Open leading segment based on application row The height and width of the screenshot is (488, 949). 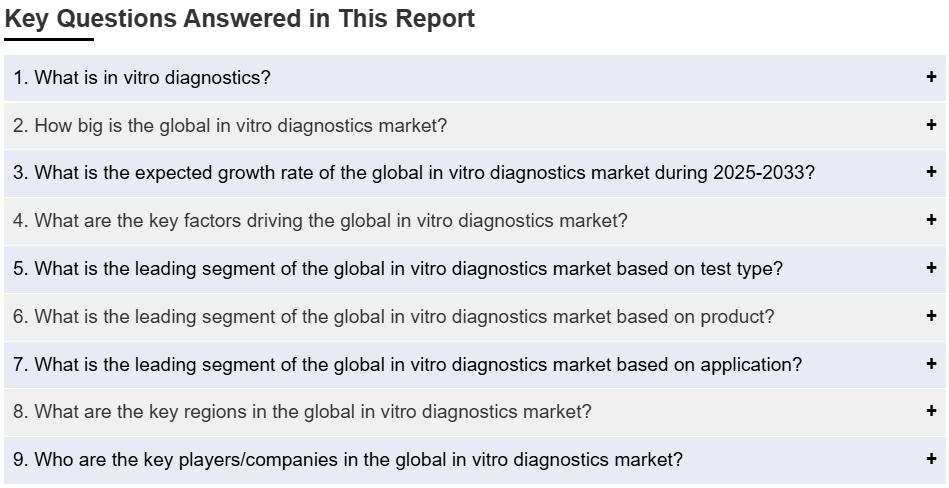point(474,364)
